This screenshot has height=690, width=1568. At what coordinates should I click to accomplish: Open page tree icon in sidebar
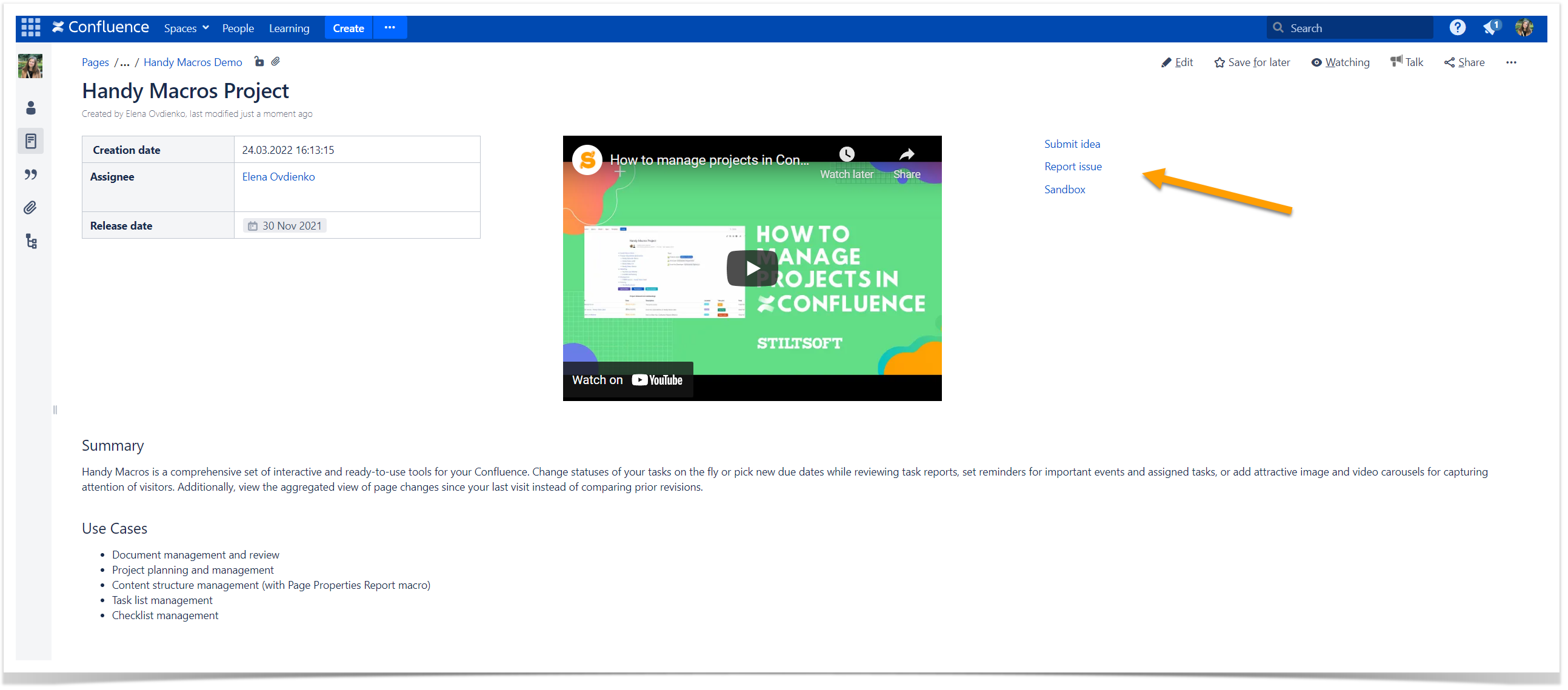32,242
